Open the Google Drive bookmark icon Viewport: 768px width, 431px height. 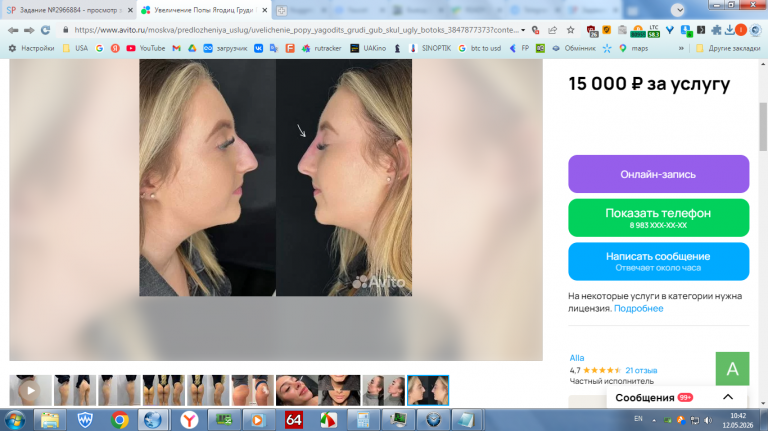[192, 48]
